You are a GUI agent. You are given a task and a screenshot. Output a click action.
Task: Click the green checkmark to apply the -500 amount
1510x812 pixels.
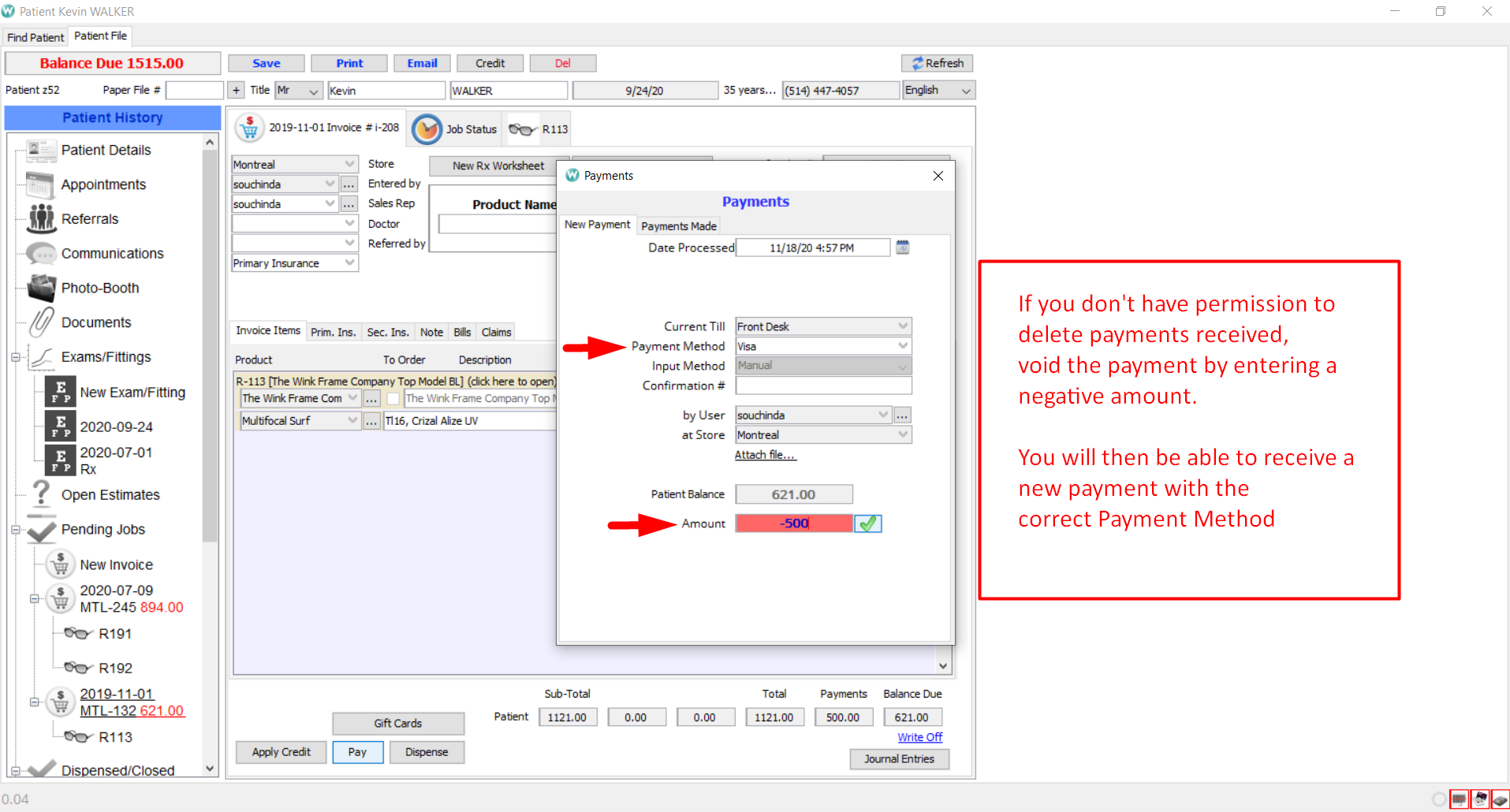pos(867,523)
